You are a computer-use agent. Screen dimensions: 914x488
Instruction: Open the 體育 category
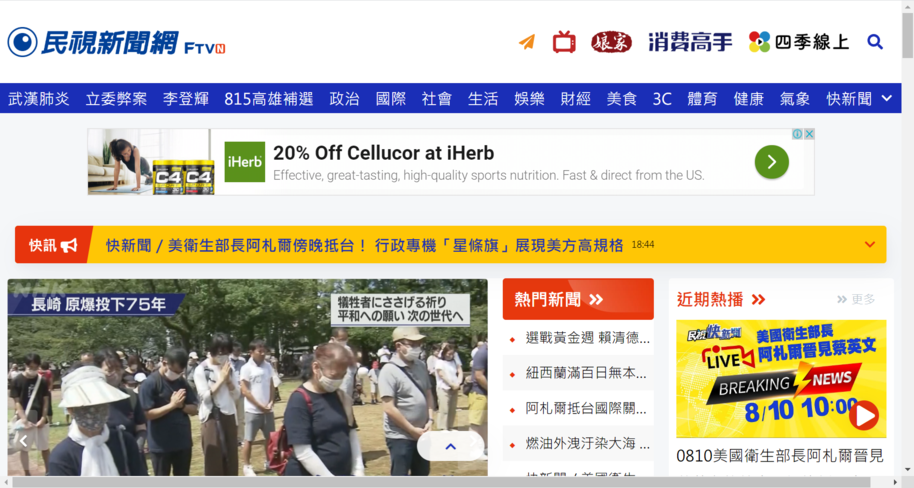[702, 99]
